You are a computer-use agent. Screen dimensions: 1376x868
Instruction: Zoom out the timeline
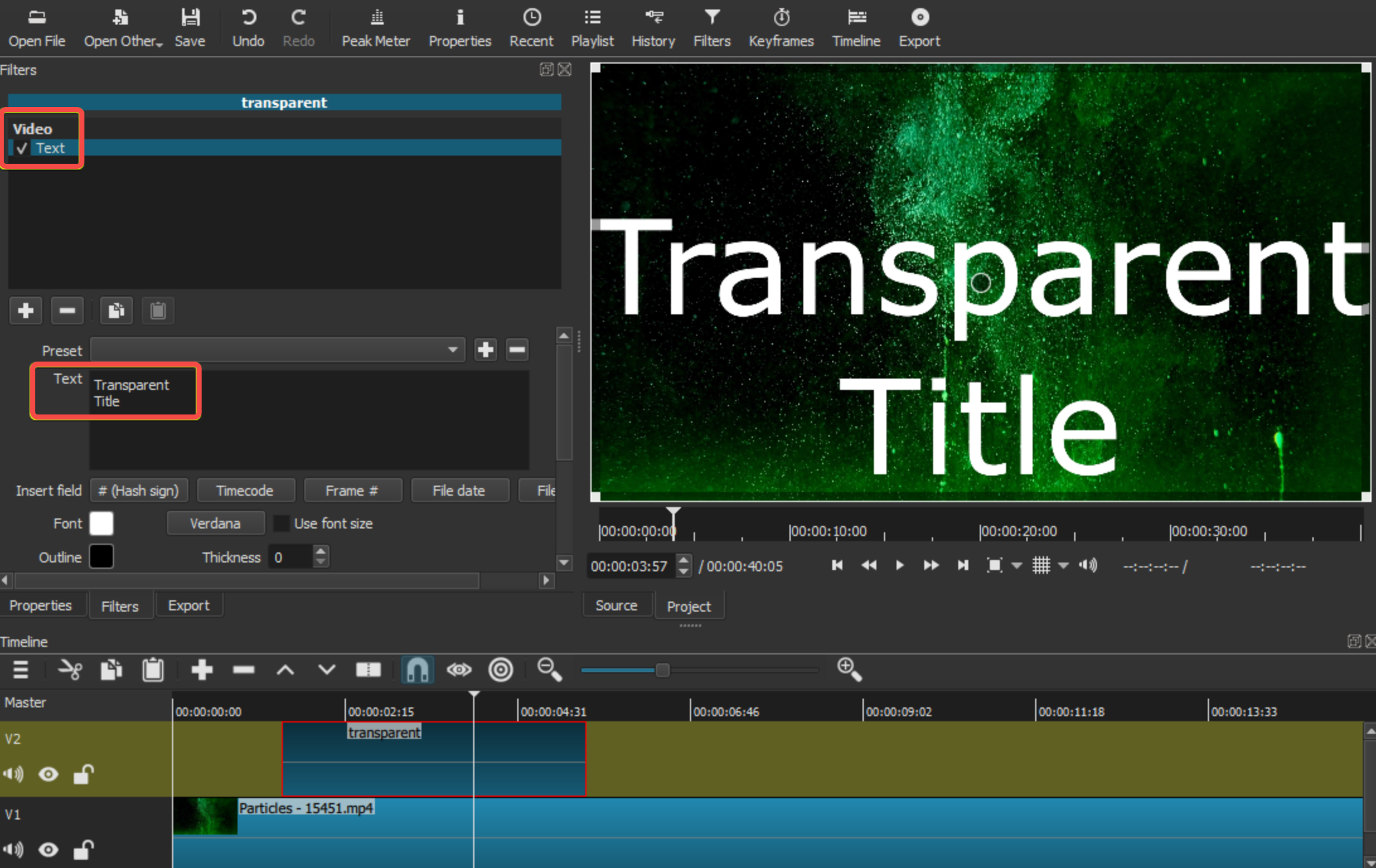pos(549,670)
